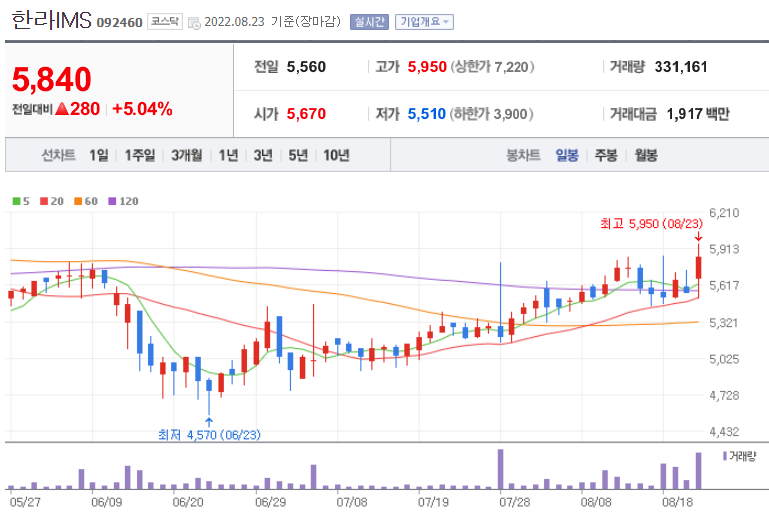The width and height of the screenshot is (769, 516).
Task: Click the last volume bar at 08/23
Action: click(x=698, y=471)
